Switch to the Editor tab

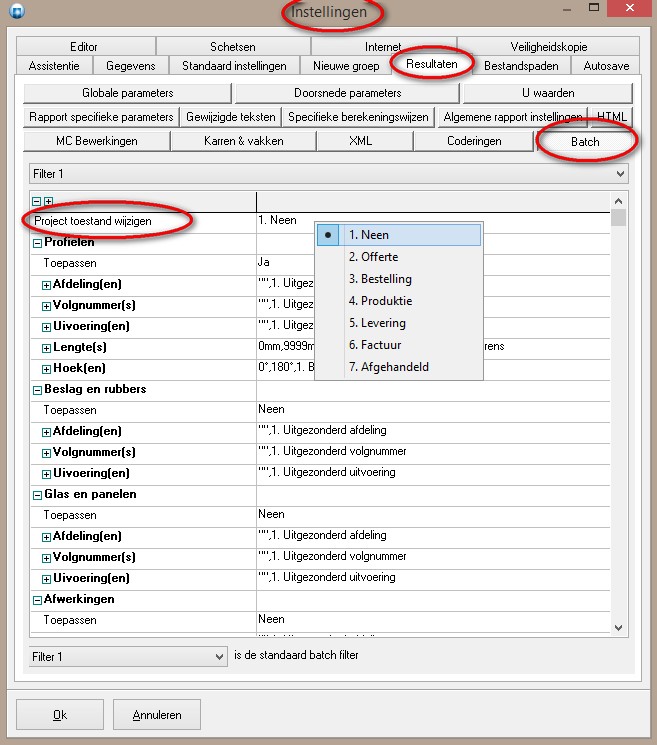point(84,47)
